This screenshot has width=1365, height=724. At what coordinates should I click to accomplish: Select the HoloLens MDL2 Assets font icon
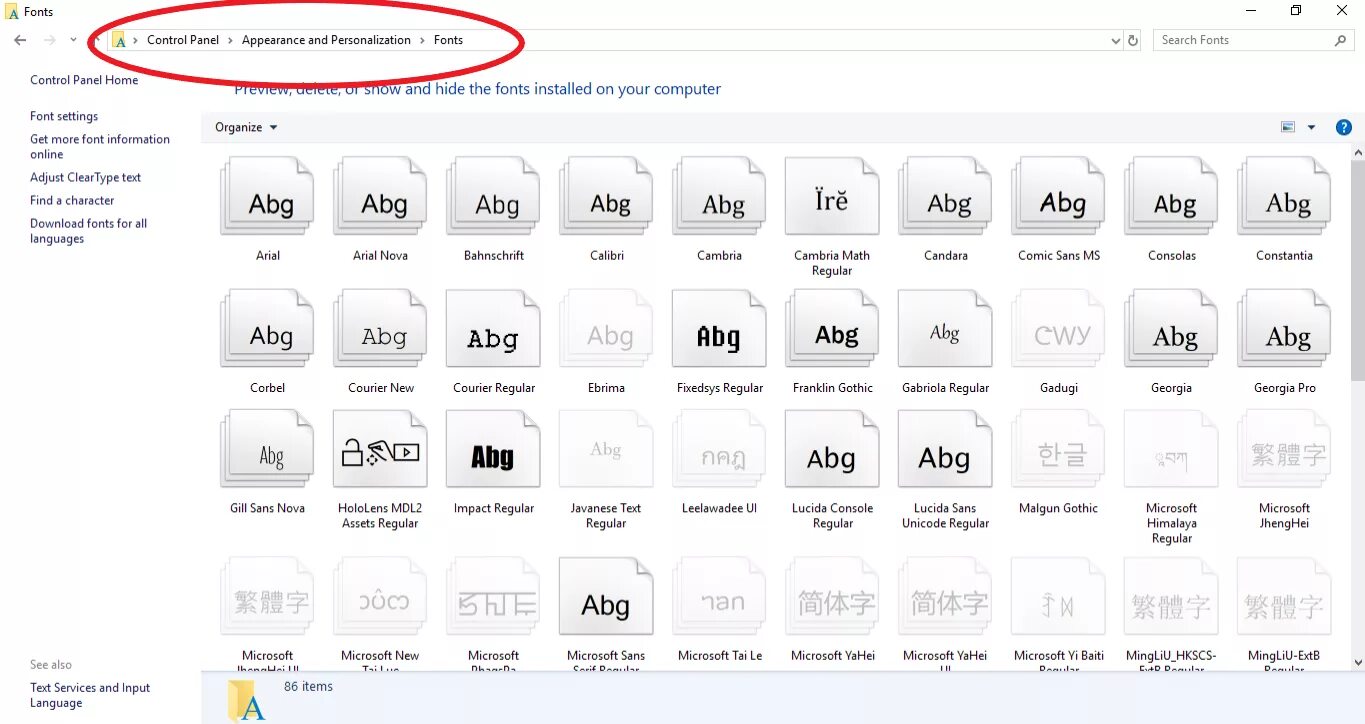[x=380, y=448]
